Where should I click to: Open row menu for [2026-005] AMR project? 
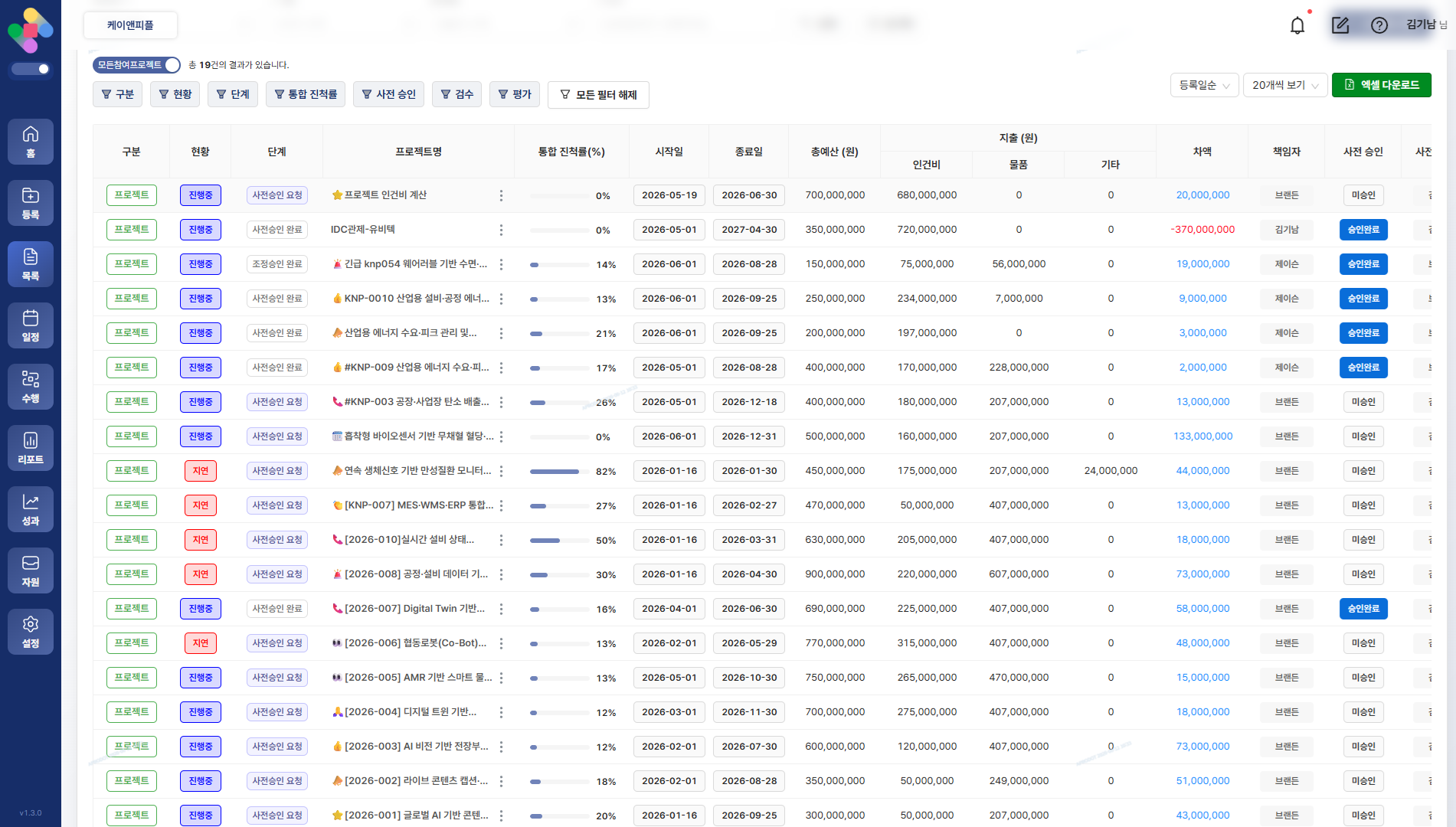point(501,678)
